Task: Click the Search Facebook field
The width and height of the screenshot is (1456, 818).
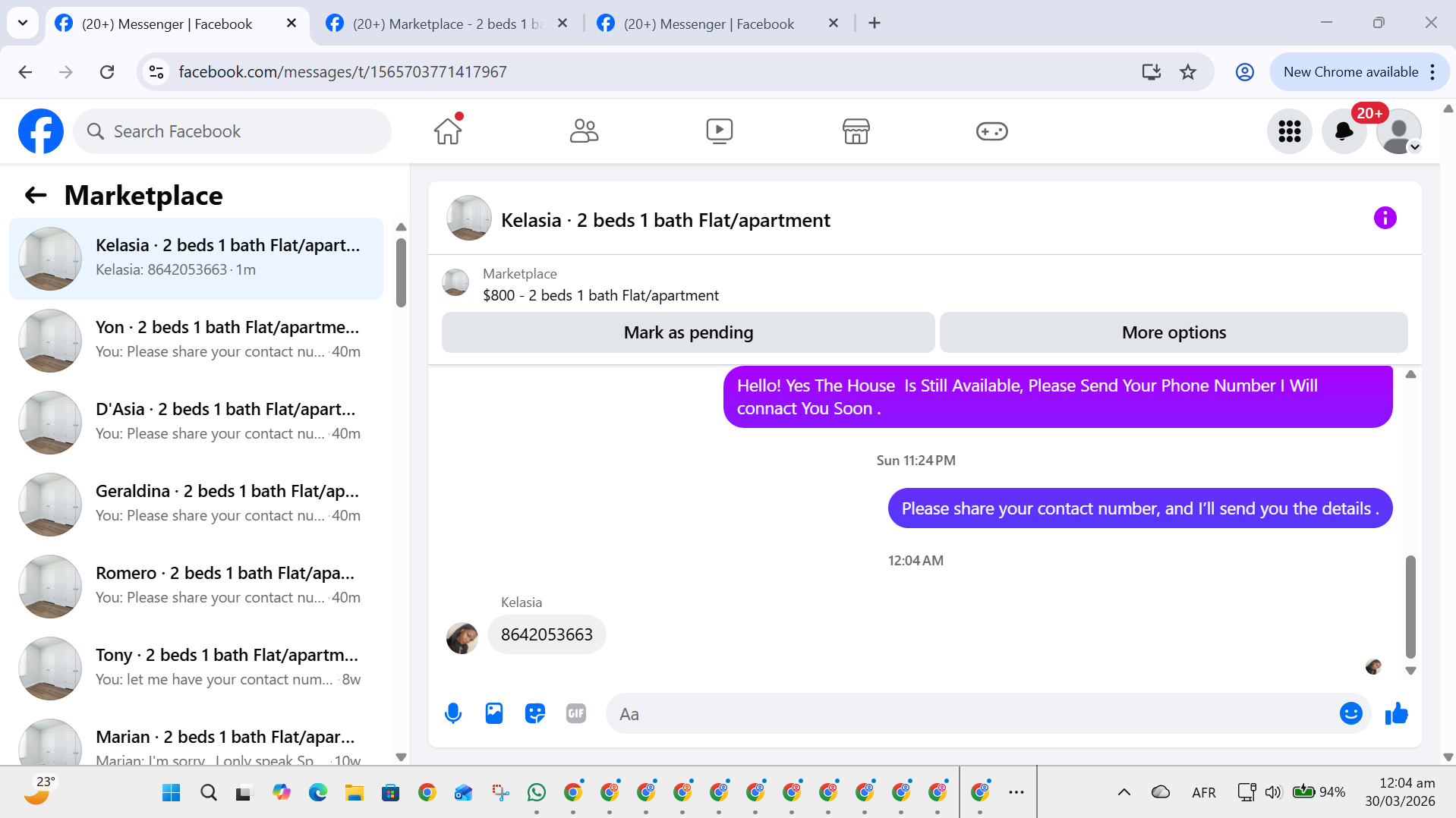Action: click(232, 131)
